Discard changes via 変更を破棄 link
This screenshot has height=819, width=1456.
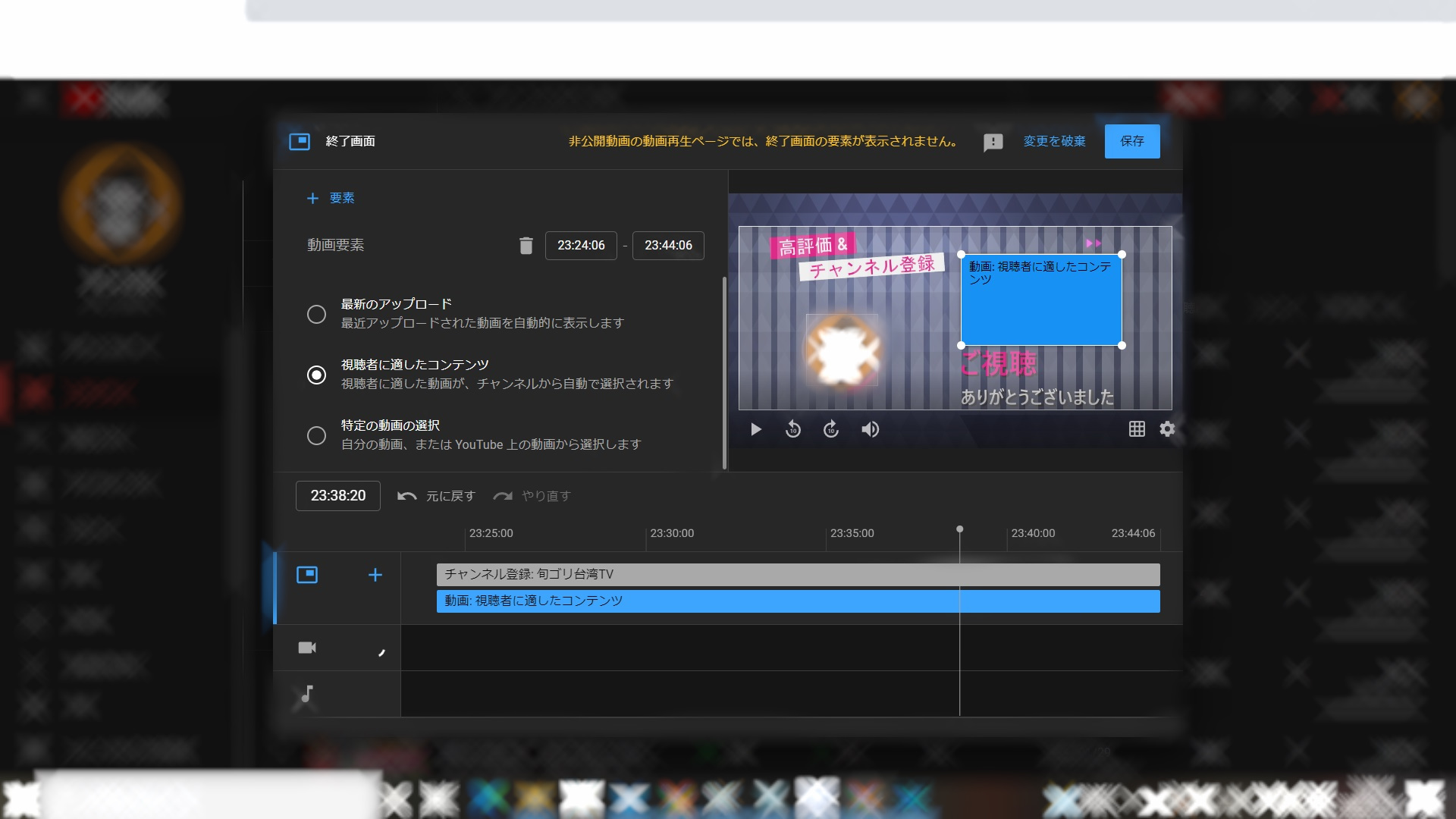pyautogui.click(x=1053, y=141)
